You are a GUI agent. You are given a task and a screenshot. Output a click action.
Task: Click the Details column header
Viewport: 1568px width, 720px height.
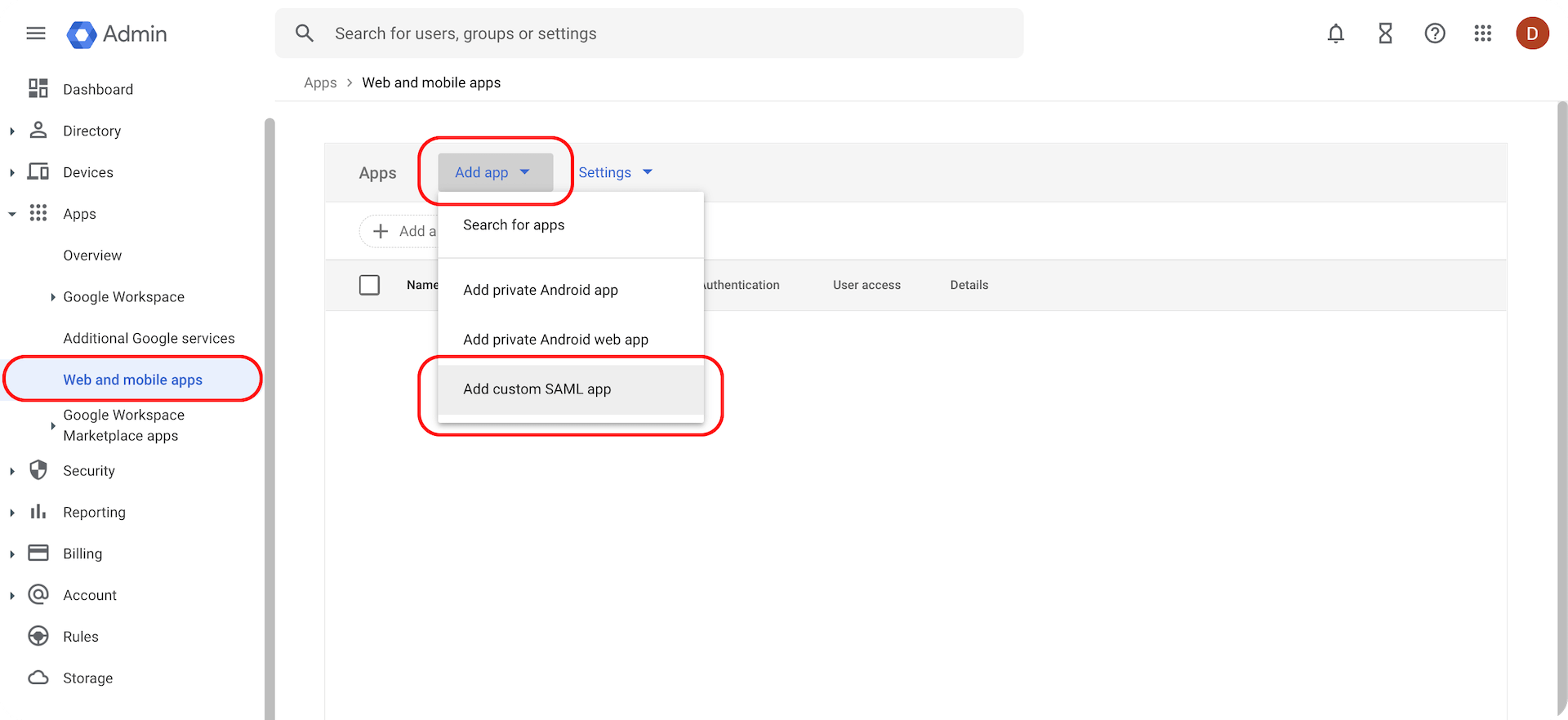point(969,285)
